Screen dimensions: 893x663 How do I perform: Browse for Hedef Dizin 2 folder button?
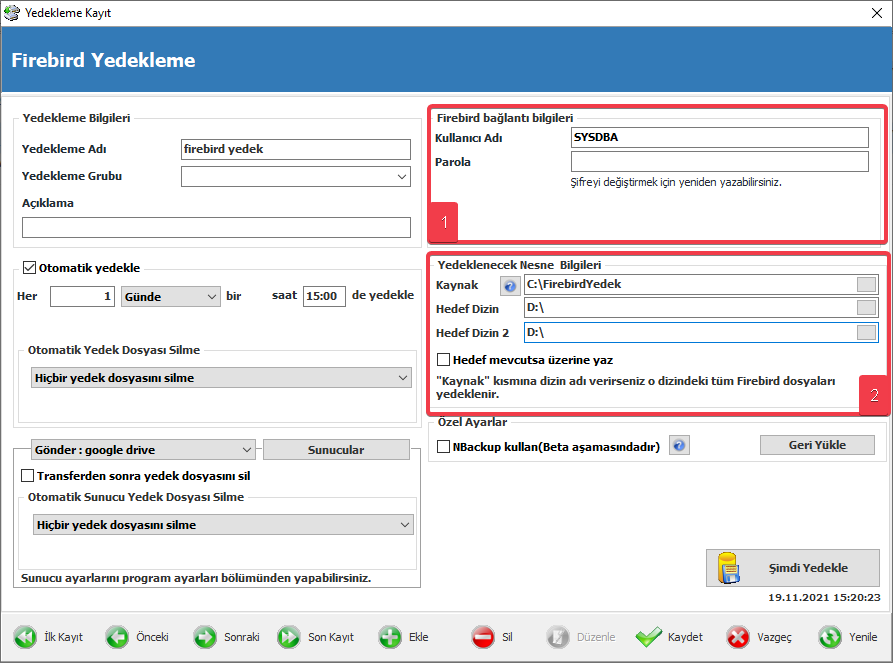click(866, 332)
